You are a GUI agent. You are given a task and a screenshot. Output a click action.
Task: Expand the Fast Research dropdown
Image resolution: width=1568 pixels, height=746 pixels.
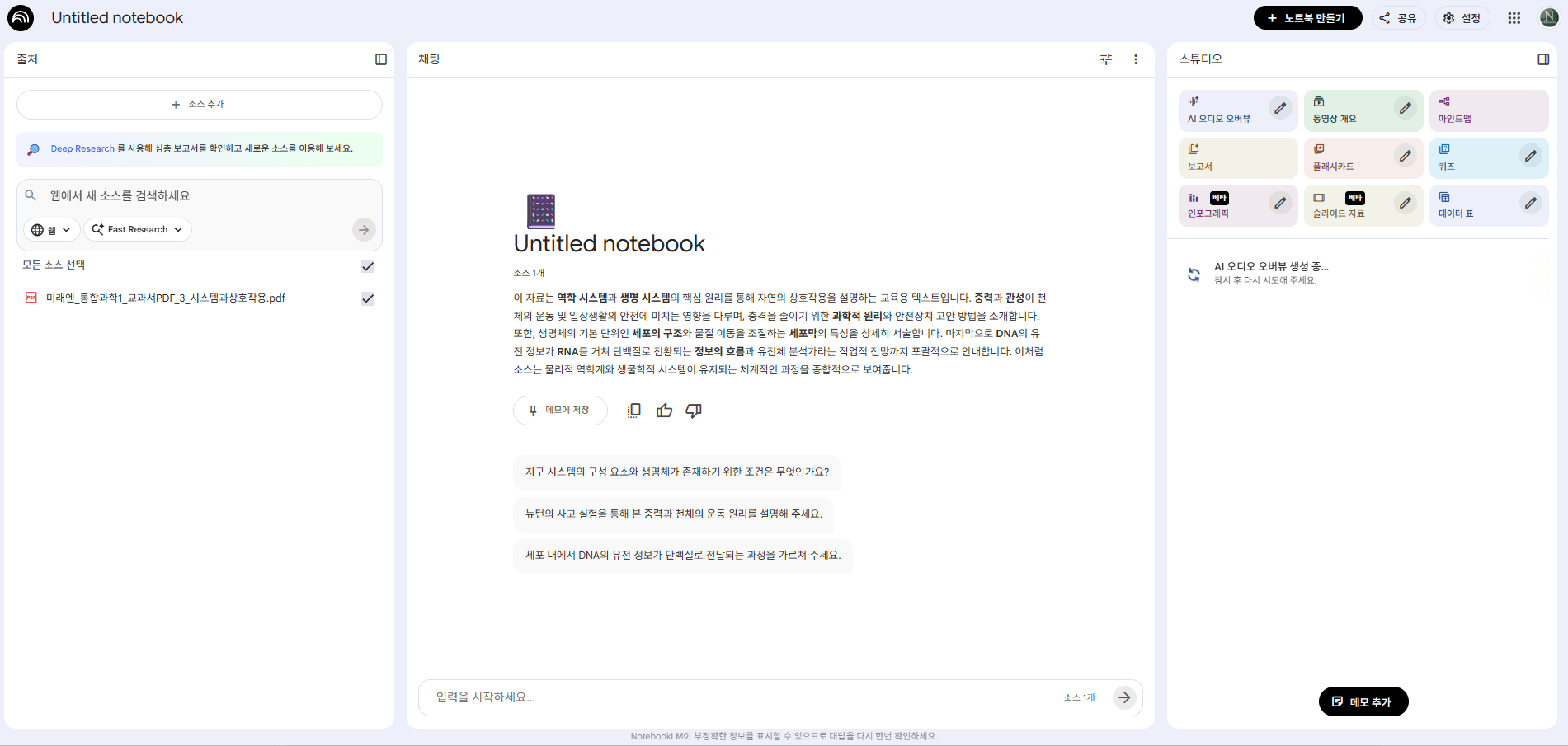click(137, 229)
